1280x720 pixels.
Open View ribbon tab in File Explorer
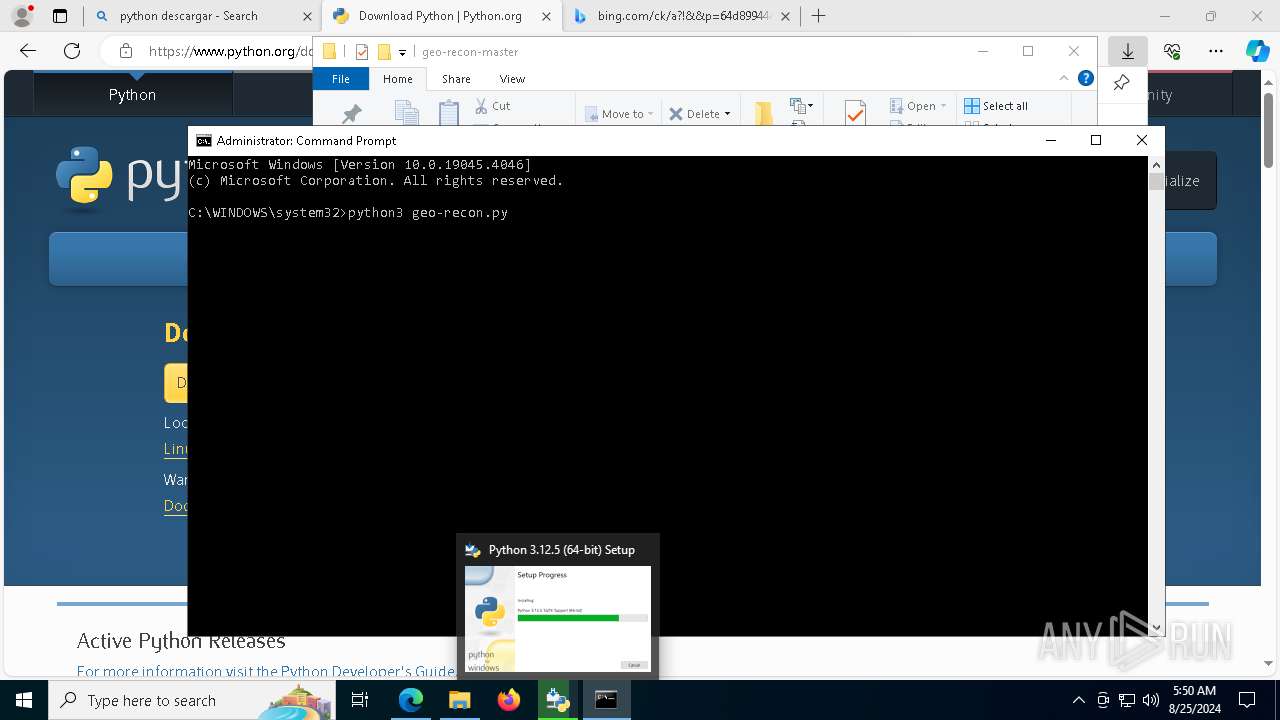(x=512, y=79)
